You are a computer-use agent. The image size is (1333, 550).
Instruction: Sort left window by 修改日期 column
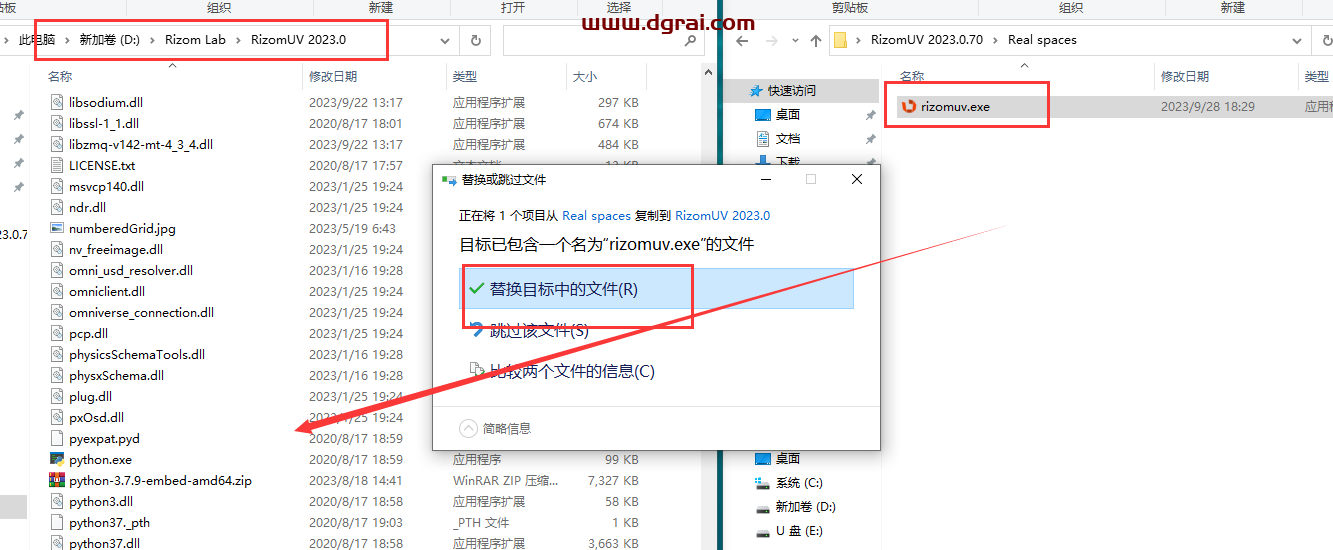[332, 76]
